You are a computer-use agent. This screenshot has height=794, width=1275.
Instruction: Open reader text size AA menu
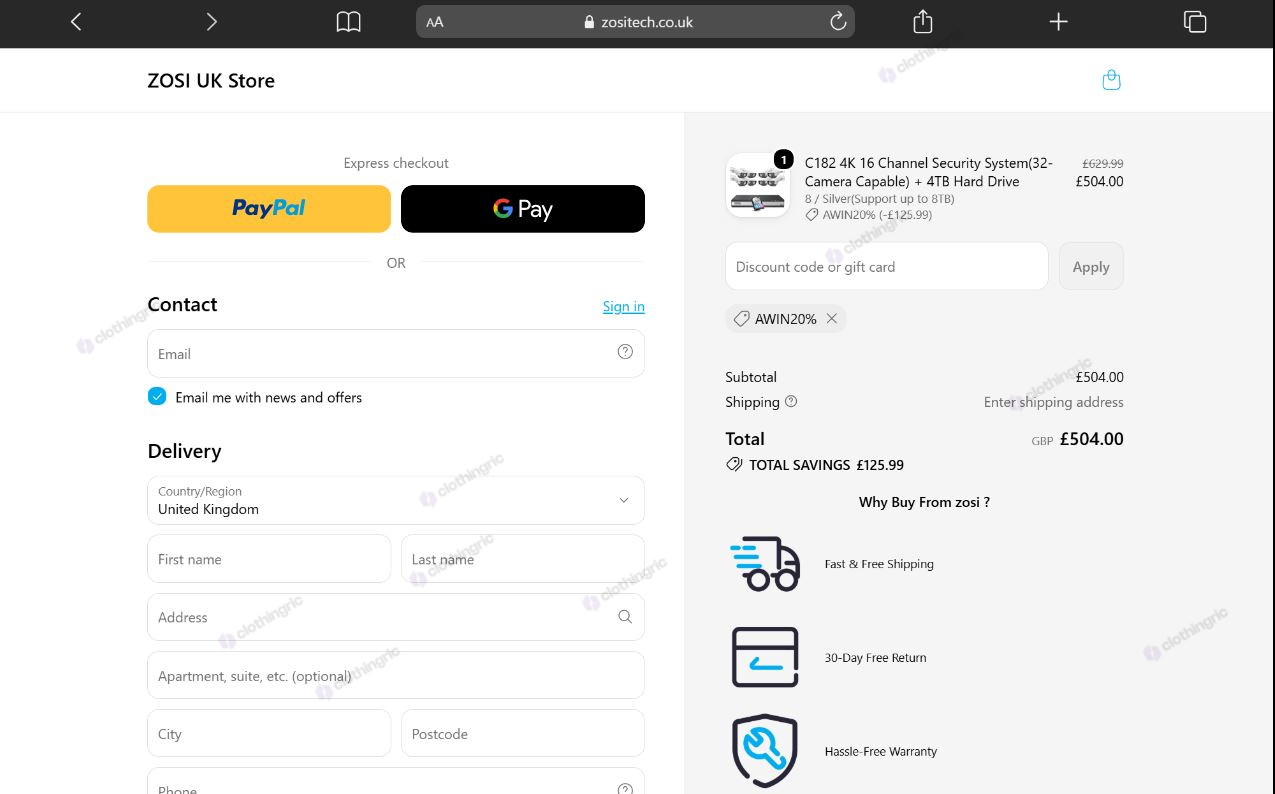[x=434, y=22]
